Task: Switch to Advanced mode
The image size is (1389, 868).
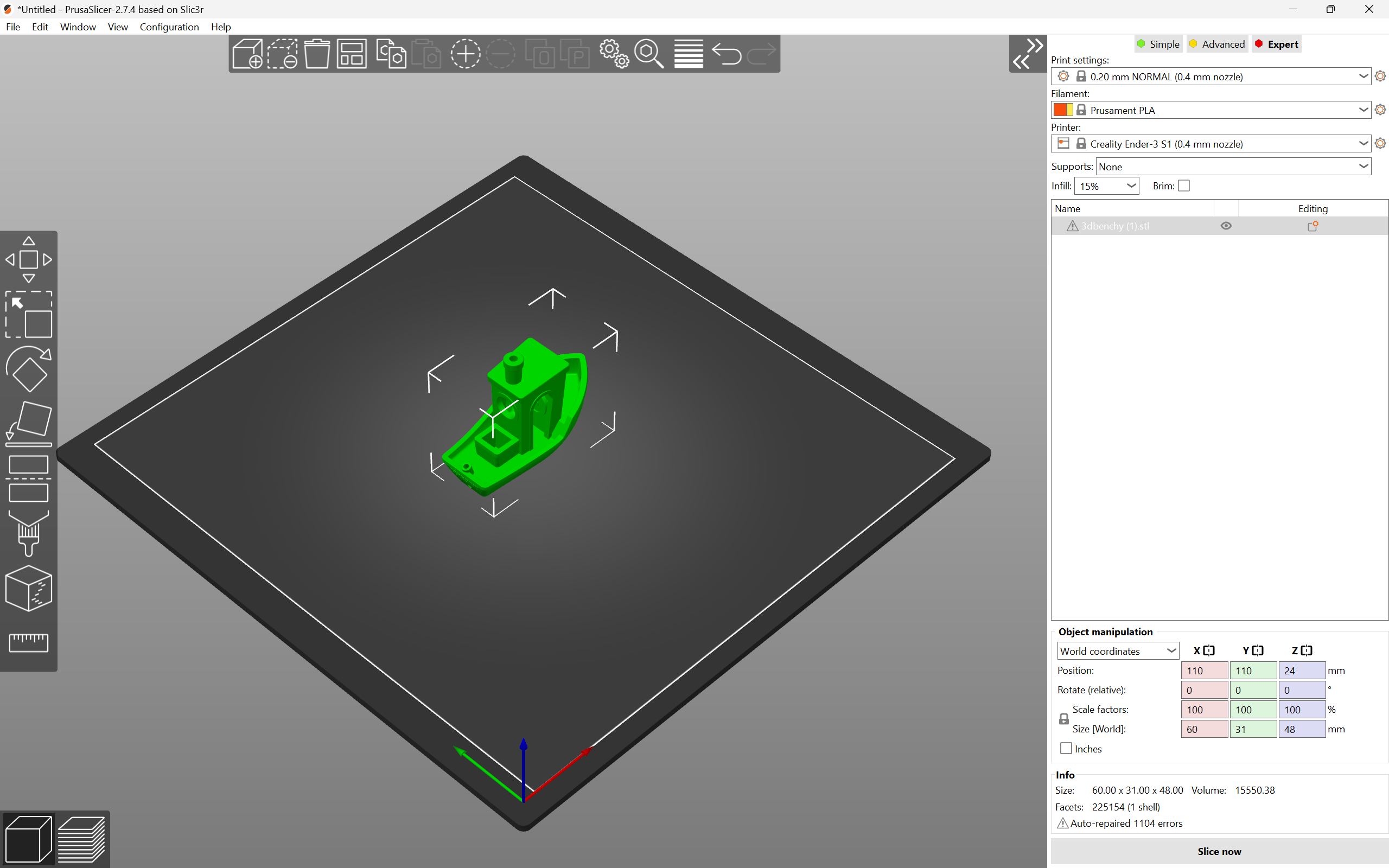Action: click(1217, 44)
